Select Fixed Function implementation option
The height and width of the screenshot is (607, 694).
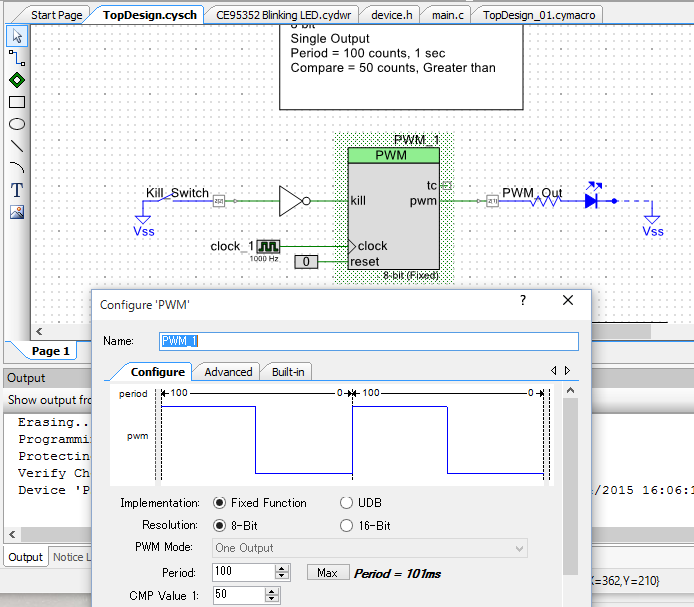(x=220, y=503)
